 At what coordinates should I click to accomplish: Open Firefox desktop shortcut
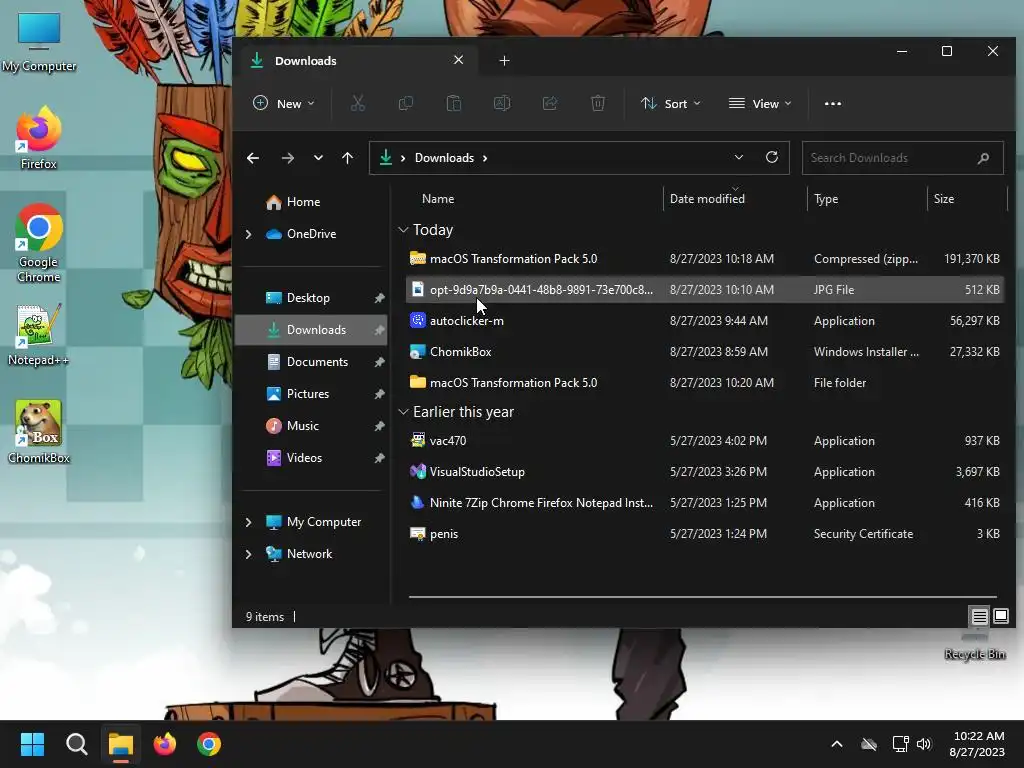click(39, 138)
